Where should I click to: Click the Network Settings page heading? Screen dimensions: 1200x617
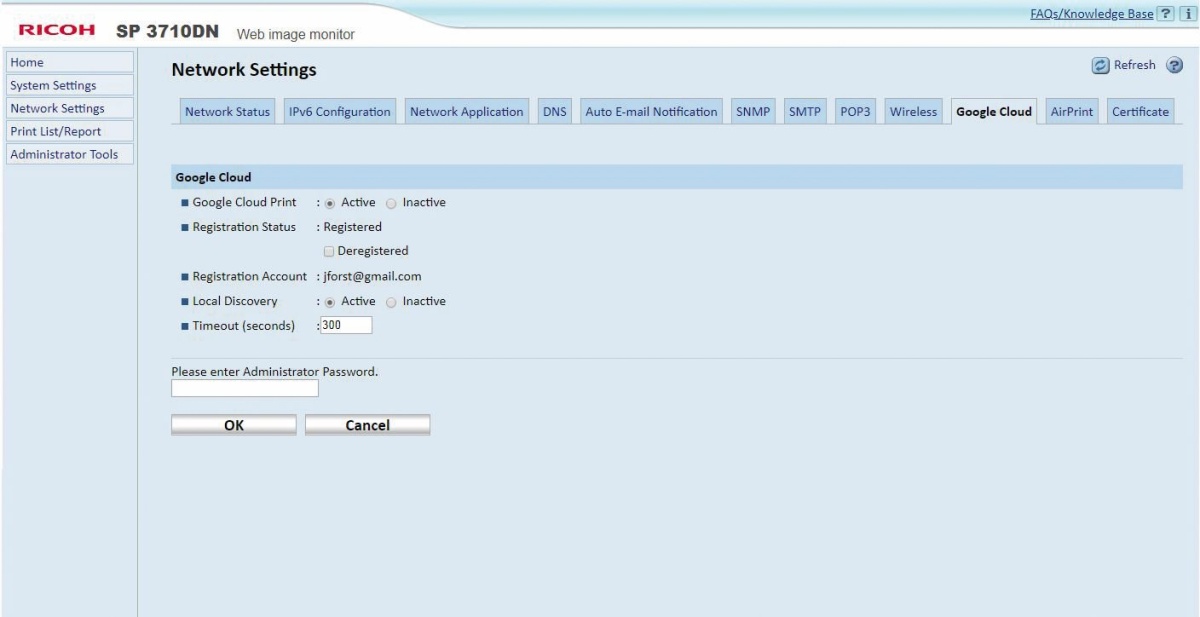(244, 70)
